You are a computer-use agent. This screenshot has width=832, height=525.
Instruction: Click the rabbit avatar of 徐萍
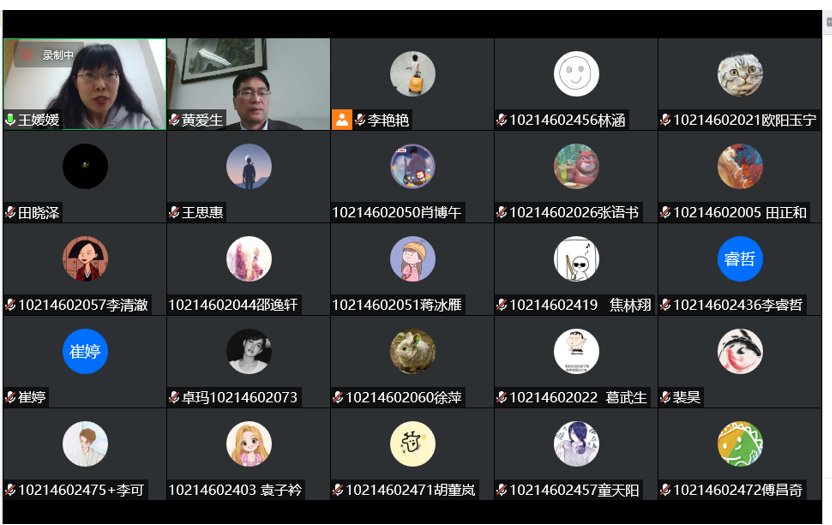point(413,351)
